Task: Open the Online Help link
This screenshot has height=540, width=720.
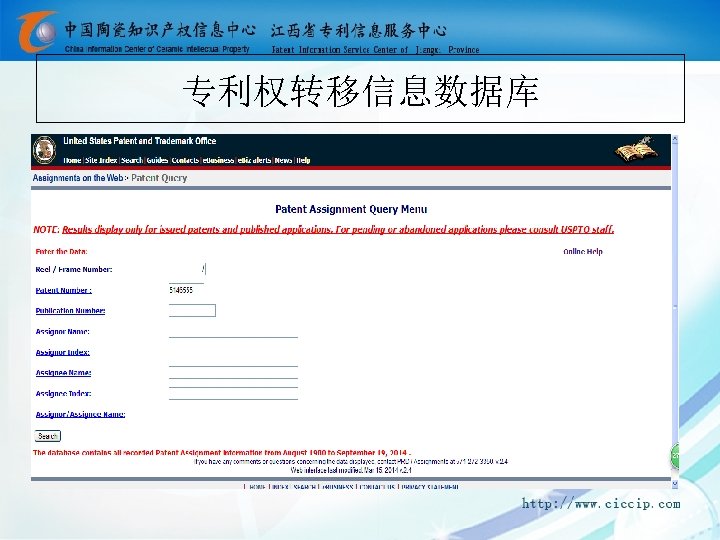Action: click(x=583, y=251)
